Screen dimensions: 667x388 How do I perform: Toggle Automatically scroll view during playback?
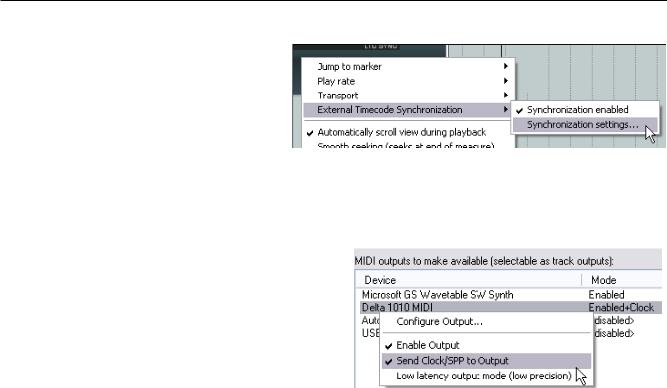pos(408,132)
